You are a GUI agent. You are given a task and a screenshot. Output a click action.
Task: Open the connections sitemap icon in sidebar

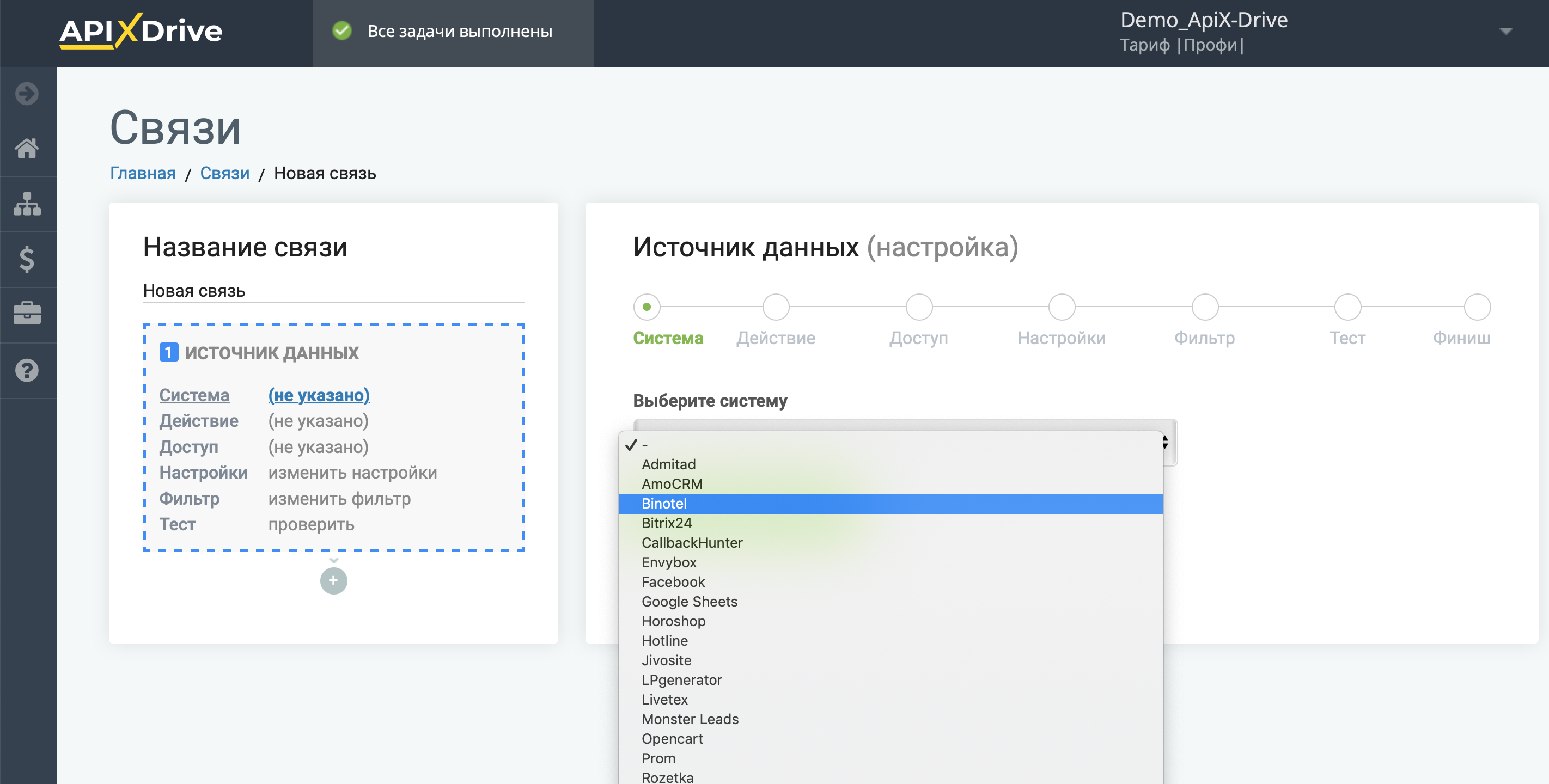pyautogui.click(x=27, y=204)
